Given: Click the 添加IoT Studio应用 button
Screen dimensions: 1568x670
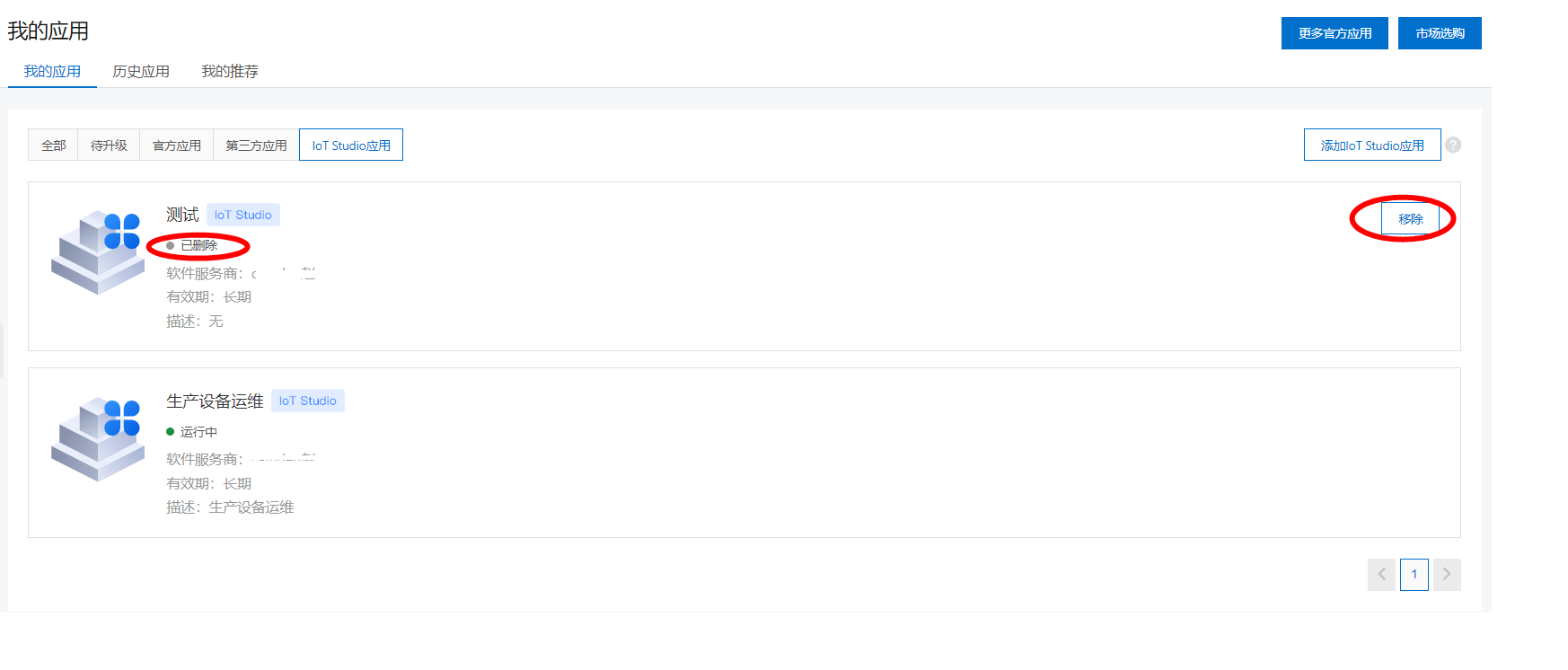Looking at the screenshot, I should [x=1372, y=145].
